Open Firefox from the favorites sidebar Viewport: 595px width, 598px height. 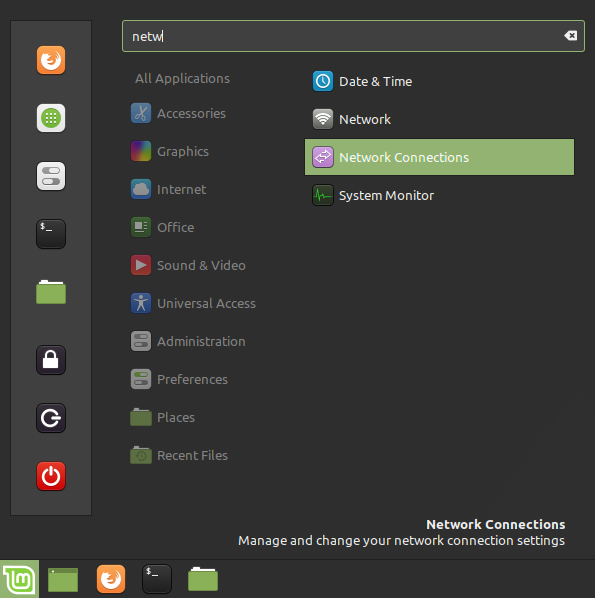(51, 60)
